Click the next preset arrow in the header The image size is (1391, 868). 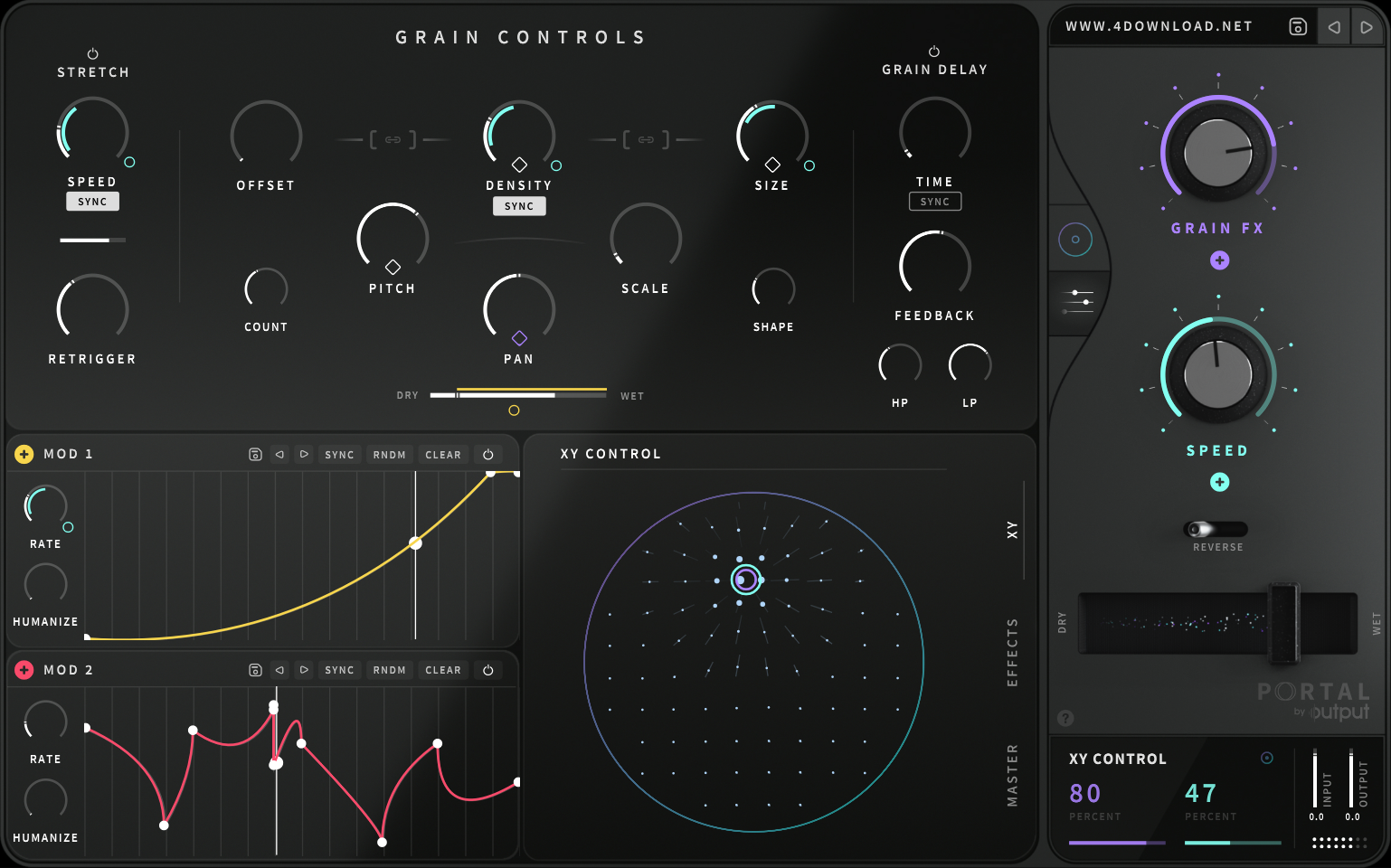pyautogui.click(x=1367, y=26)
